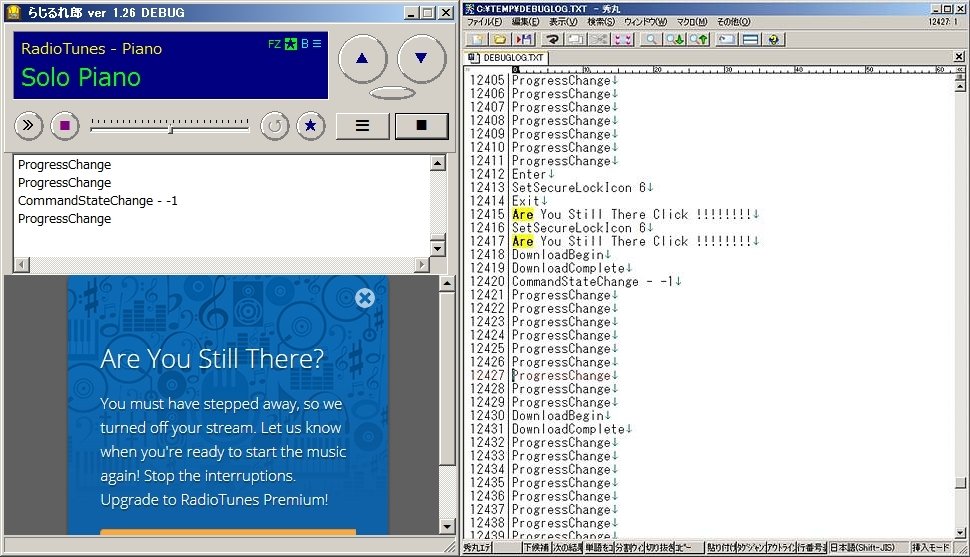The image size is (970, 557).
Task: Close the tab with X at tab bar right
Action: point(959,57)
